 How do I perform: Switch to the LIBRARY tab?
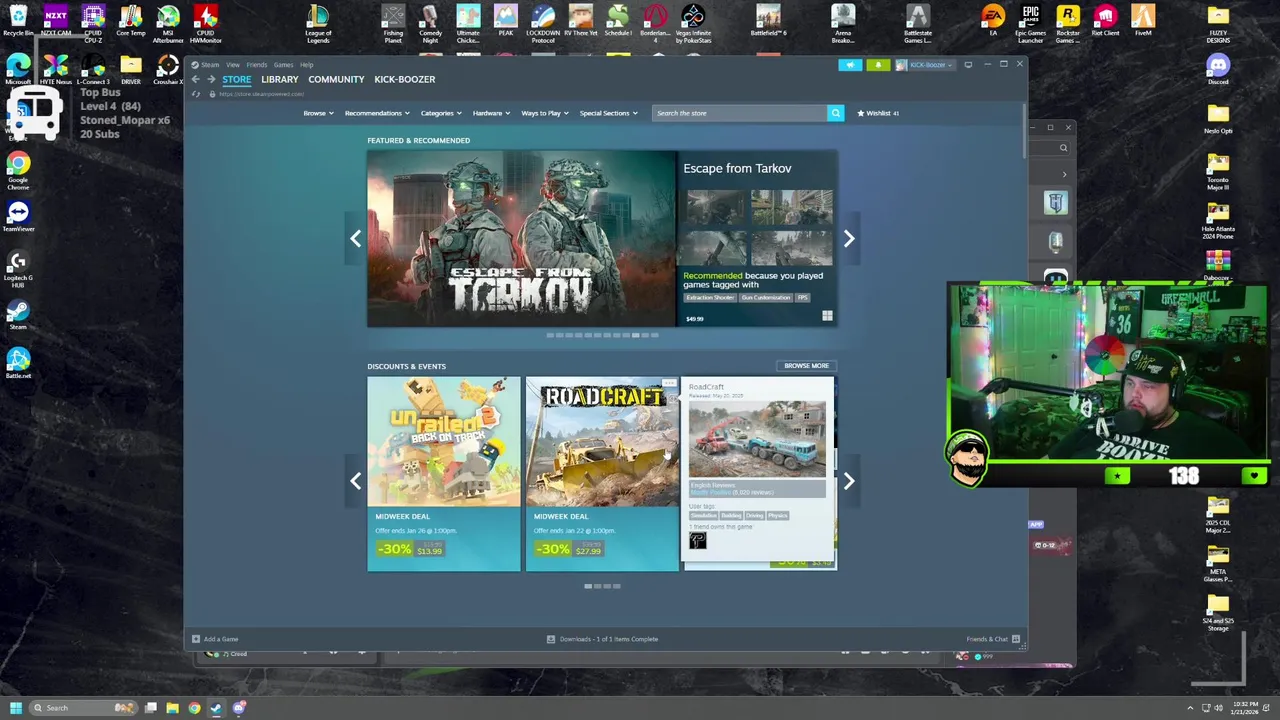tap(280, 79)
